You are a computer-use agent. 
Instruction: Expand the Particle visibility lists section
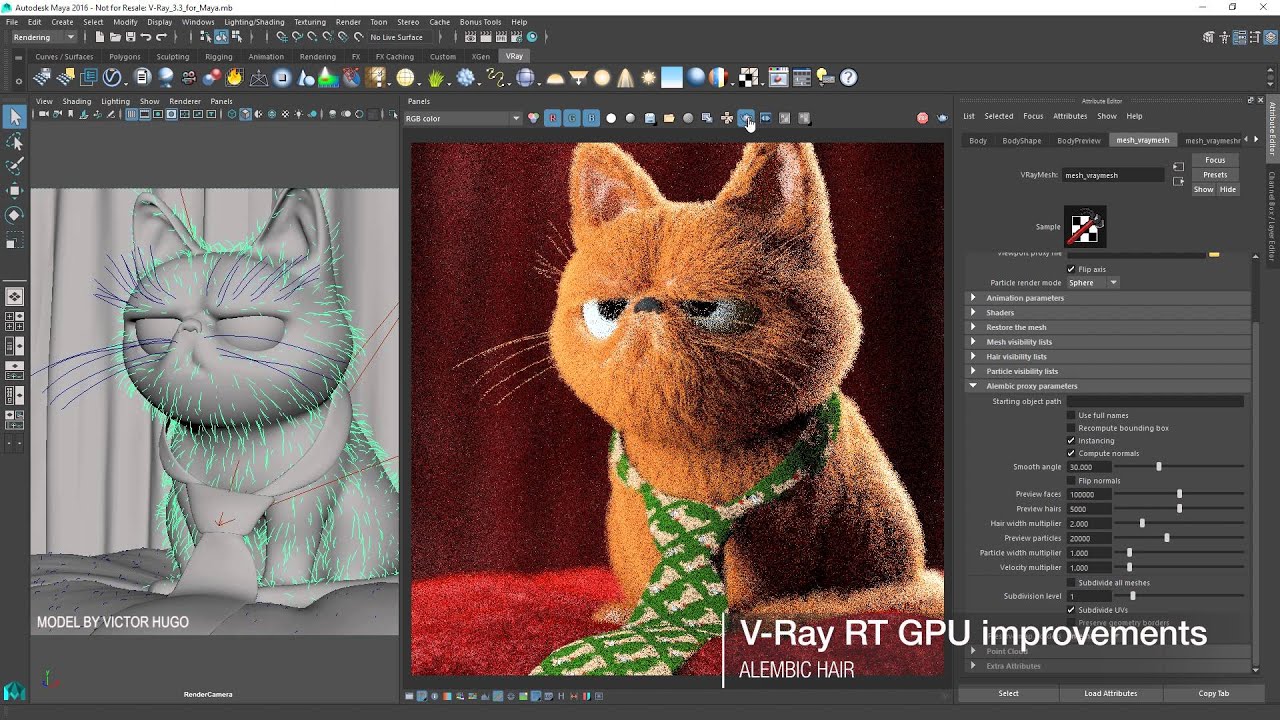[1108, 371]
